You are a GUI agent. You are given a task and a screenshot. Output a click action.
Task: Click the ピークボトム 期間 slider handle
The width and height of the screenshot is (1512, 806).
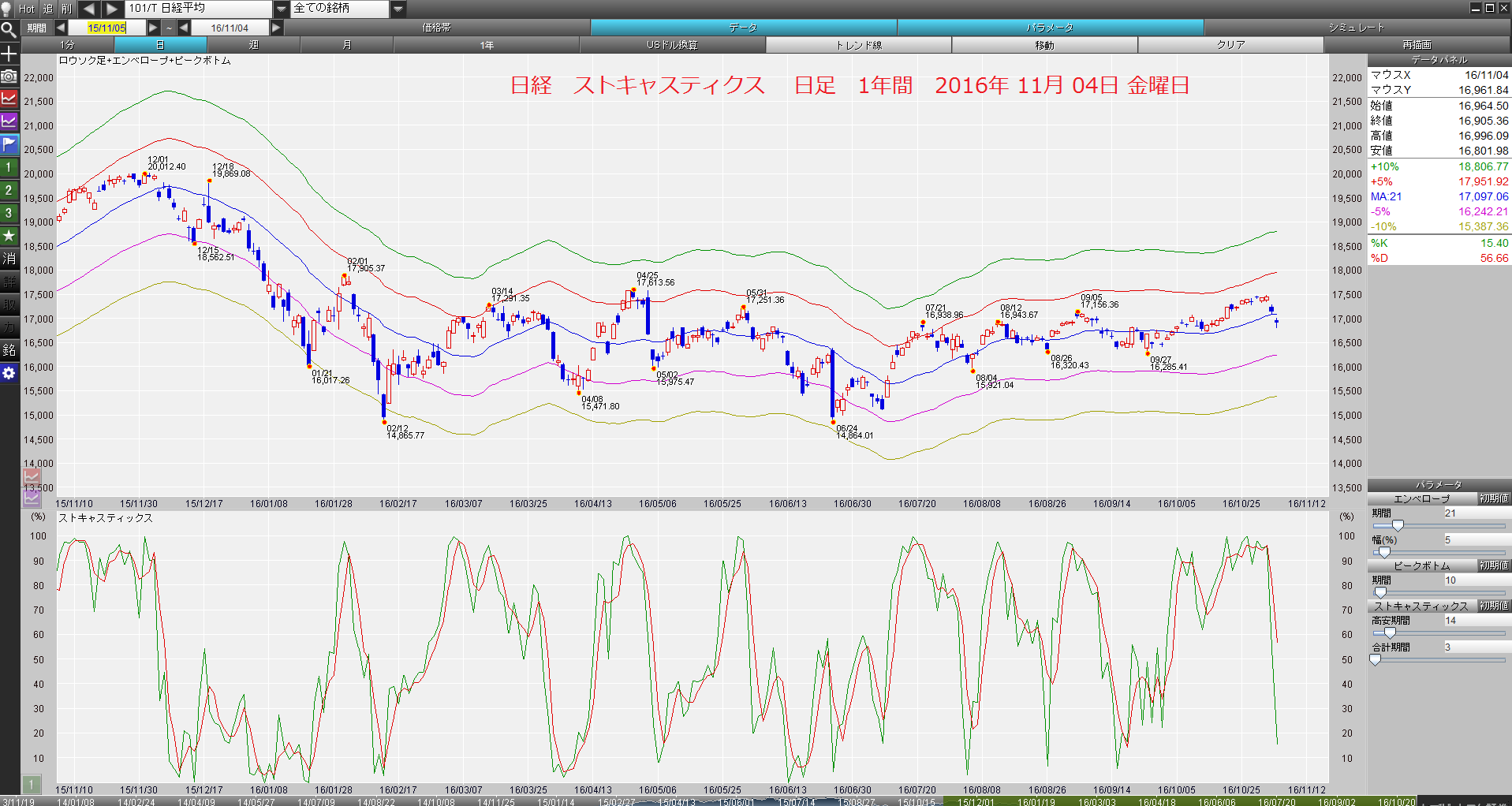click(x=1380, y=592)
